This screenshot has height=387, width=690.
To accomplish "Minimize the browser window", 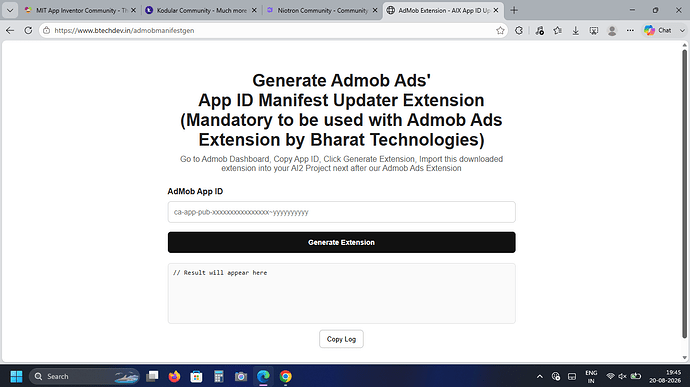I will click(x=632, y=10).
